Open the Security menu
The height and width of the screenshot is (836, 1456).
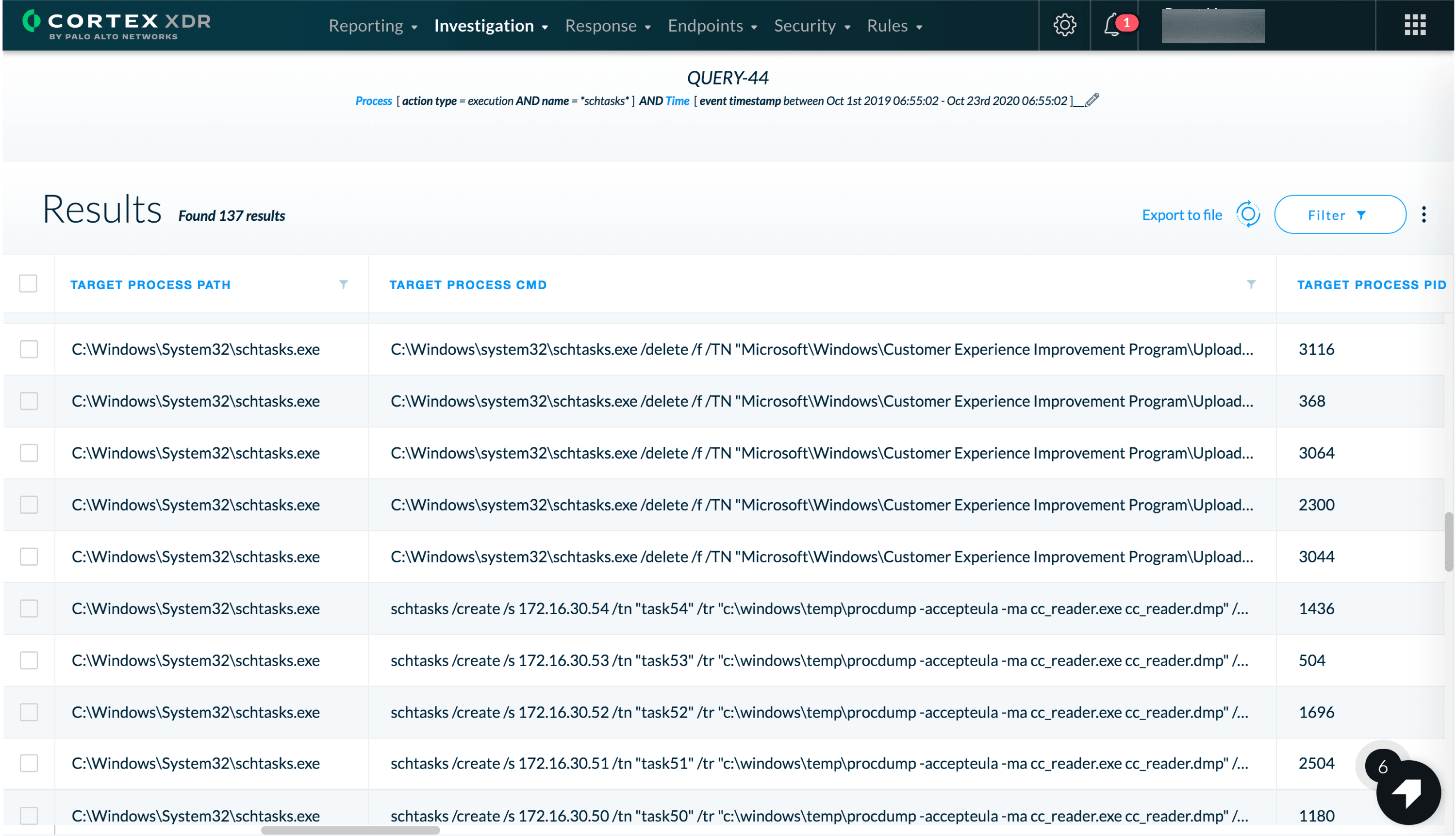point(811,26)
